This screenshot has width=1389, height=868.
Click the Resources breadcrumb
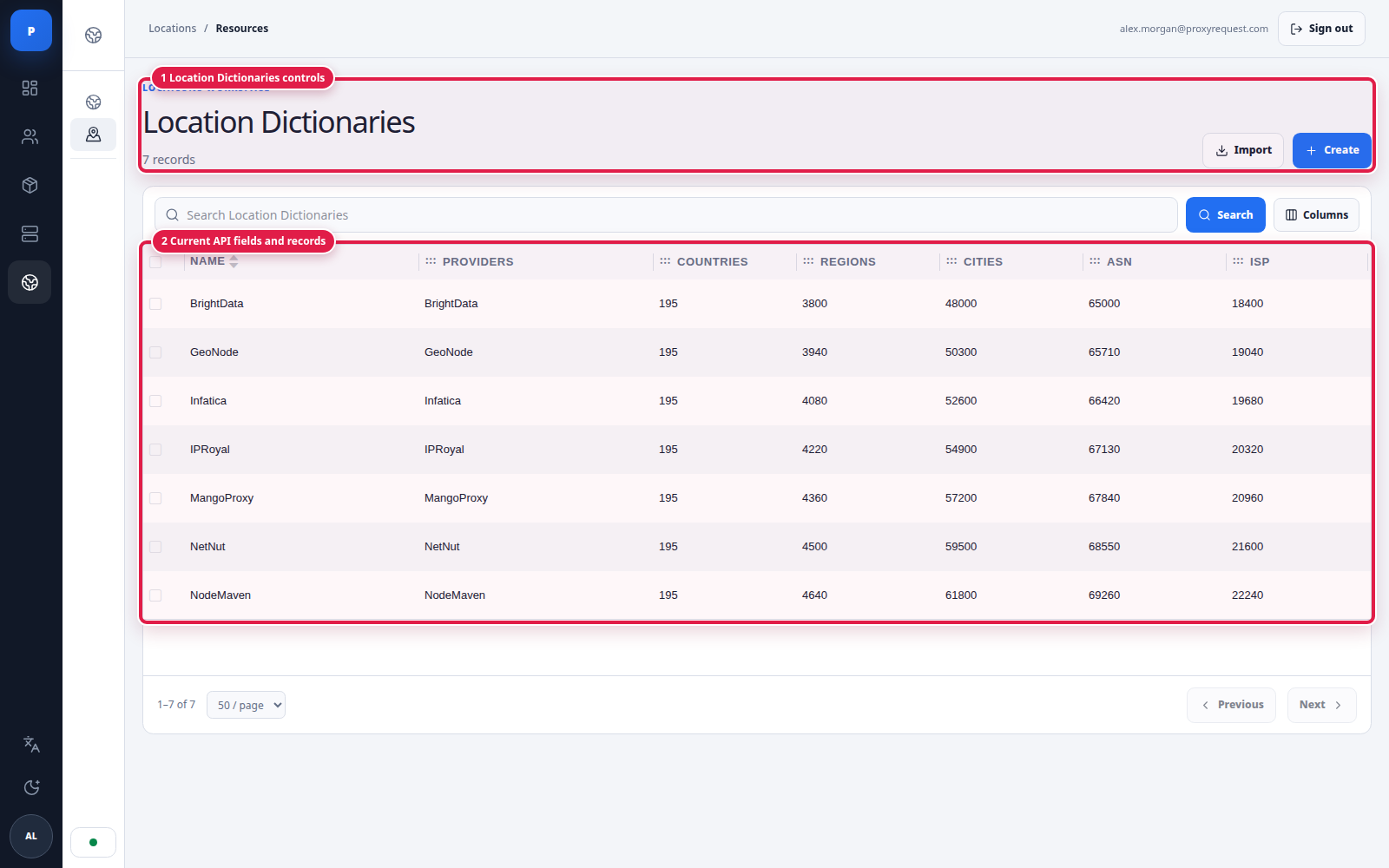coord(242,29)
